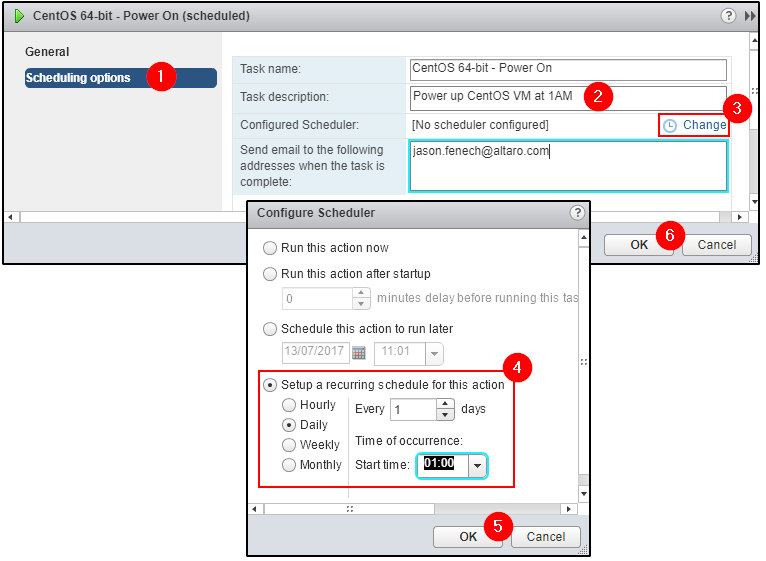Choose Hourly recurrence
Image resolution: width=766 pixels, height=561 pixels.
pos(289,405)
